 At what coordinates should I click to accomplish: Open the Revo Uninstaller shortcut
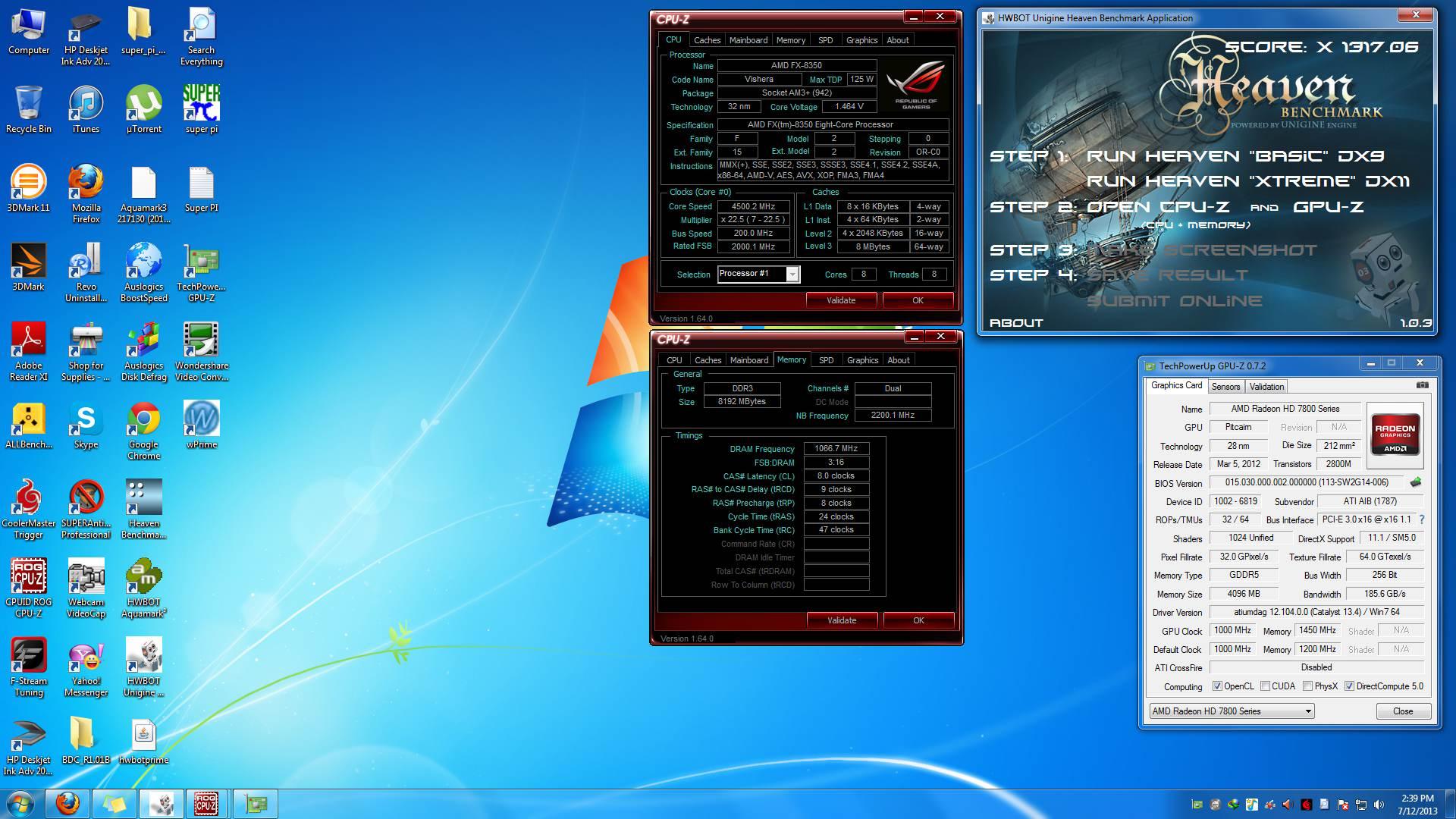[x=86, y=274]
